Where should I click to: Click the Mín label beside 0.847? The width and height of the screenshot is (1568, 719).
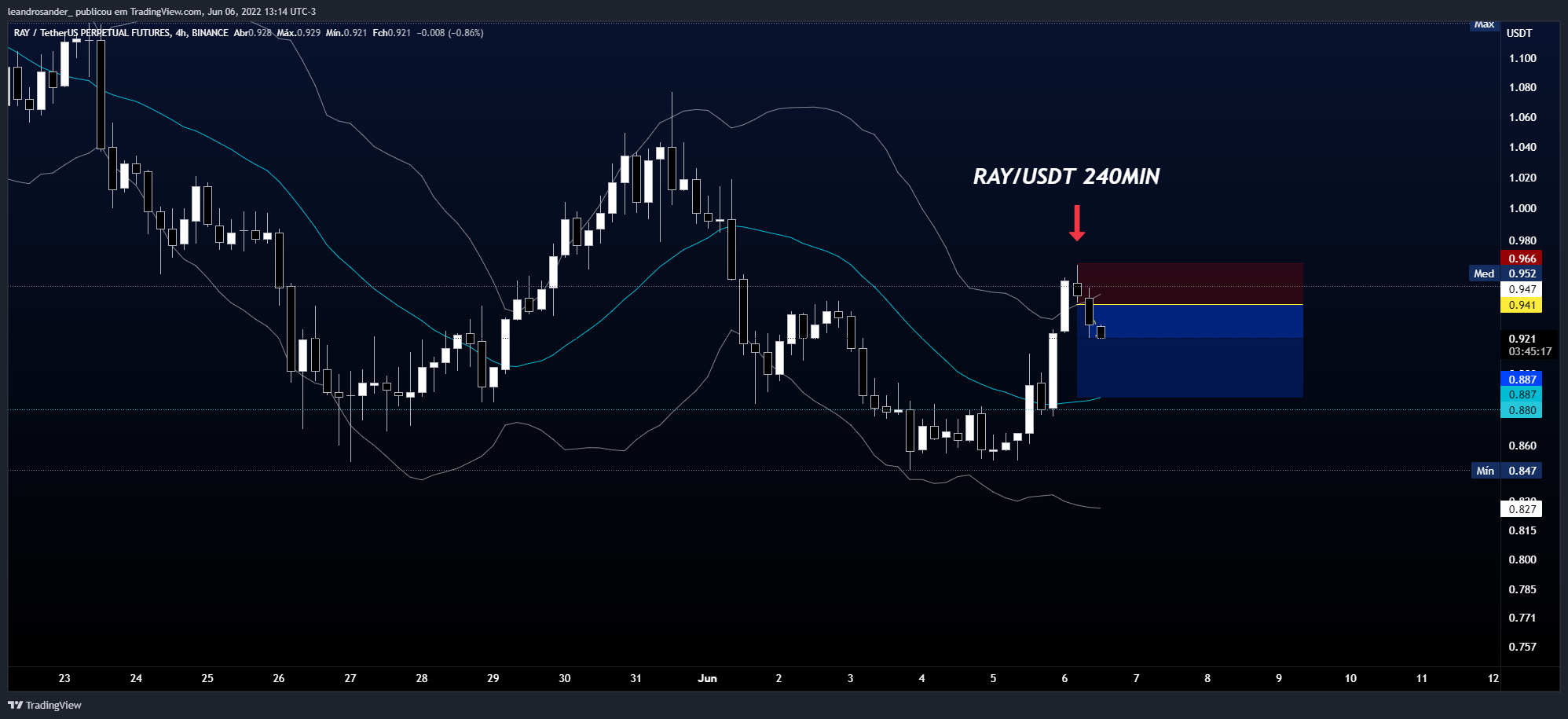click(x=1485, y=471)
